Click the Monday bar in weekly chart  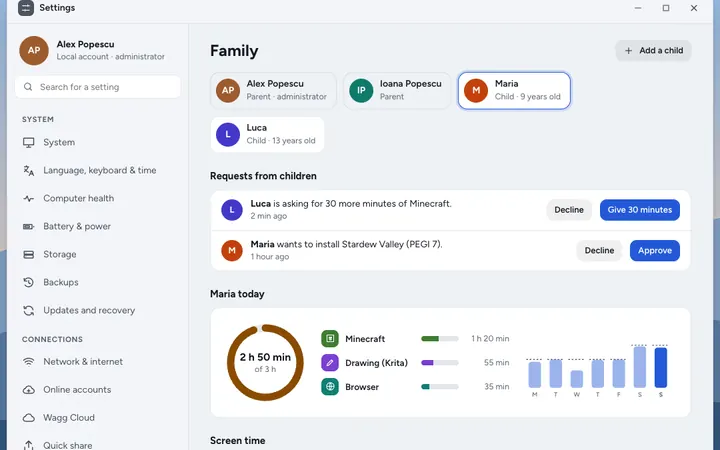point(534,375)
